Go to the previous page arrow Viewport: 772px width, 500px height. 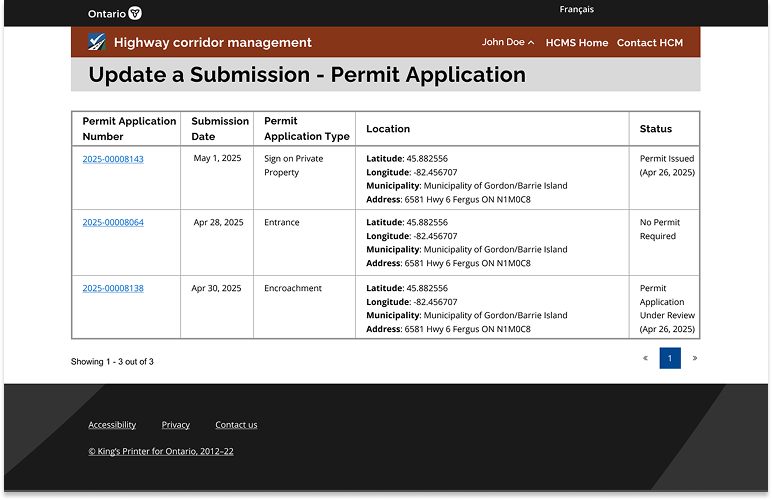pos(645,358)
